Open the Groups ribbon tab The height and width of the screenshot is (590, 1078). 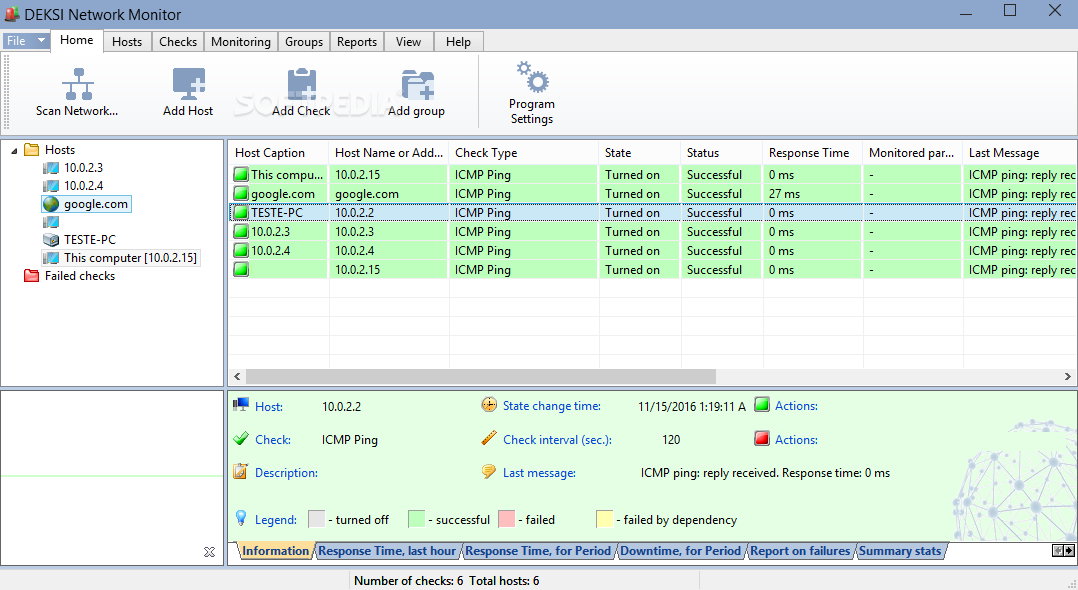pos(304,42)
